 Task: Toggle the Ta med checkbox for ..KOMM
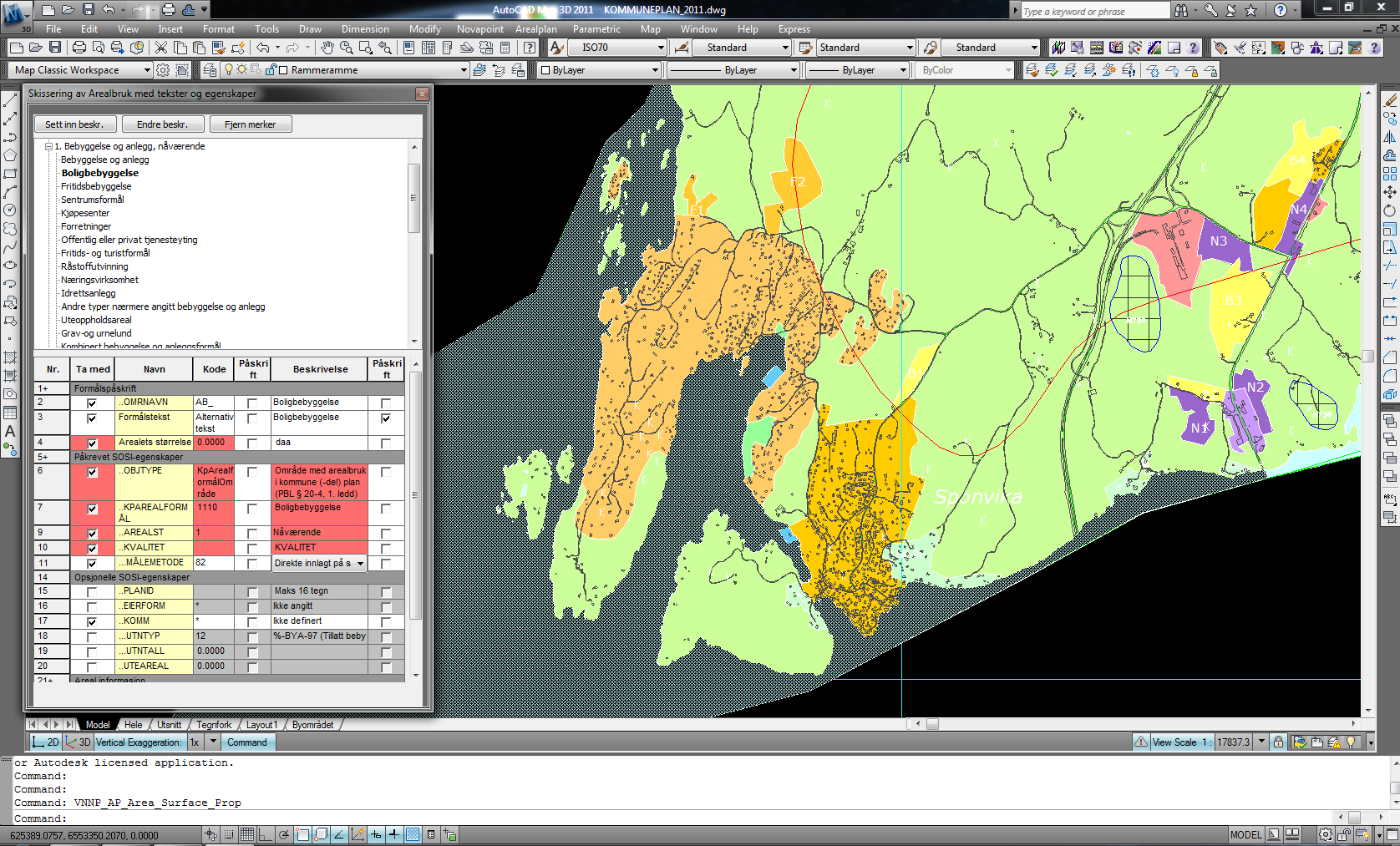tap(92, 622)
